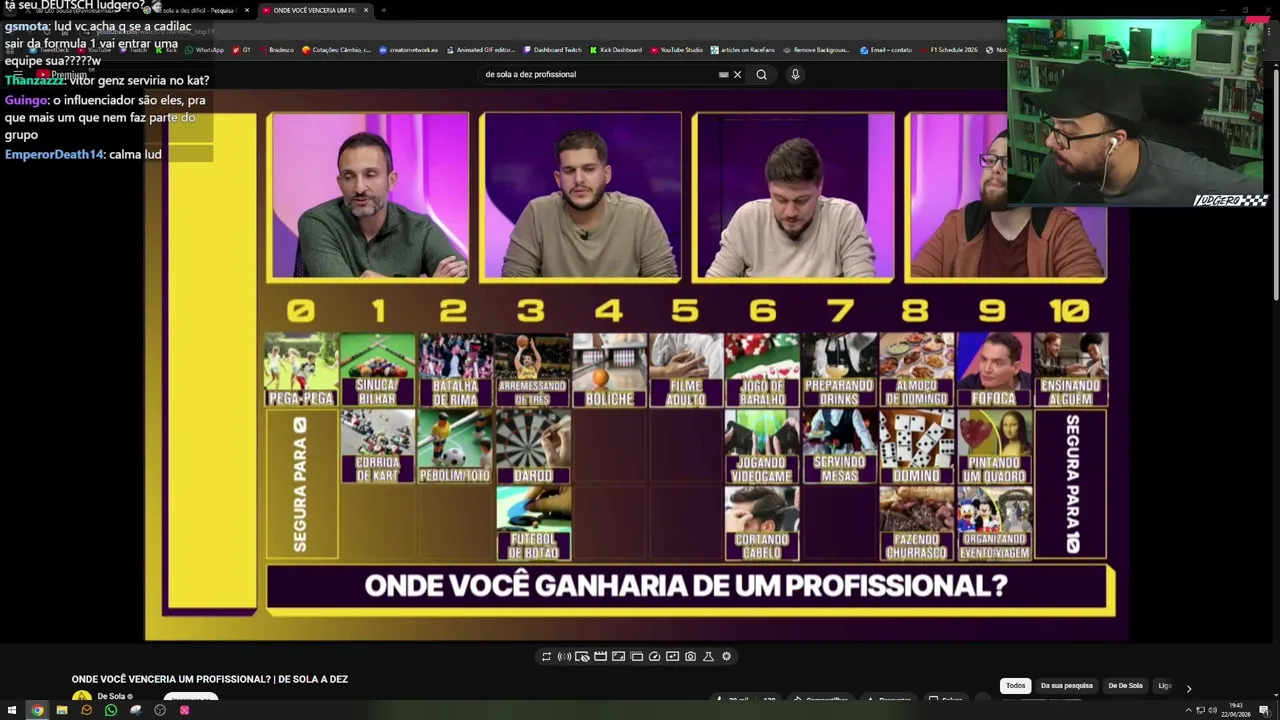Open the Animated GIF editor bookmark

tap(481, 50)
